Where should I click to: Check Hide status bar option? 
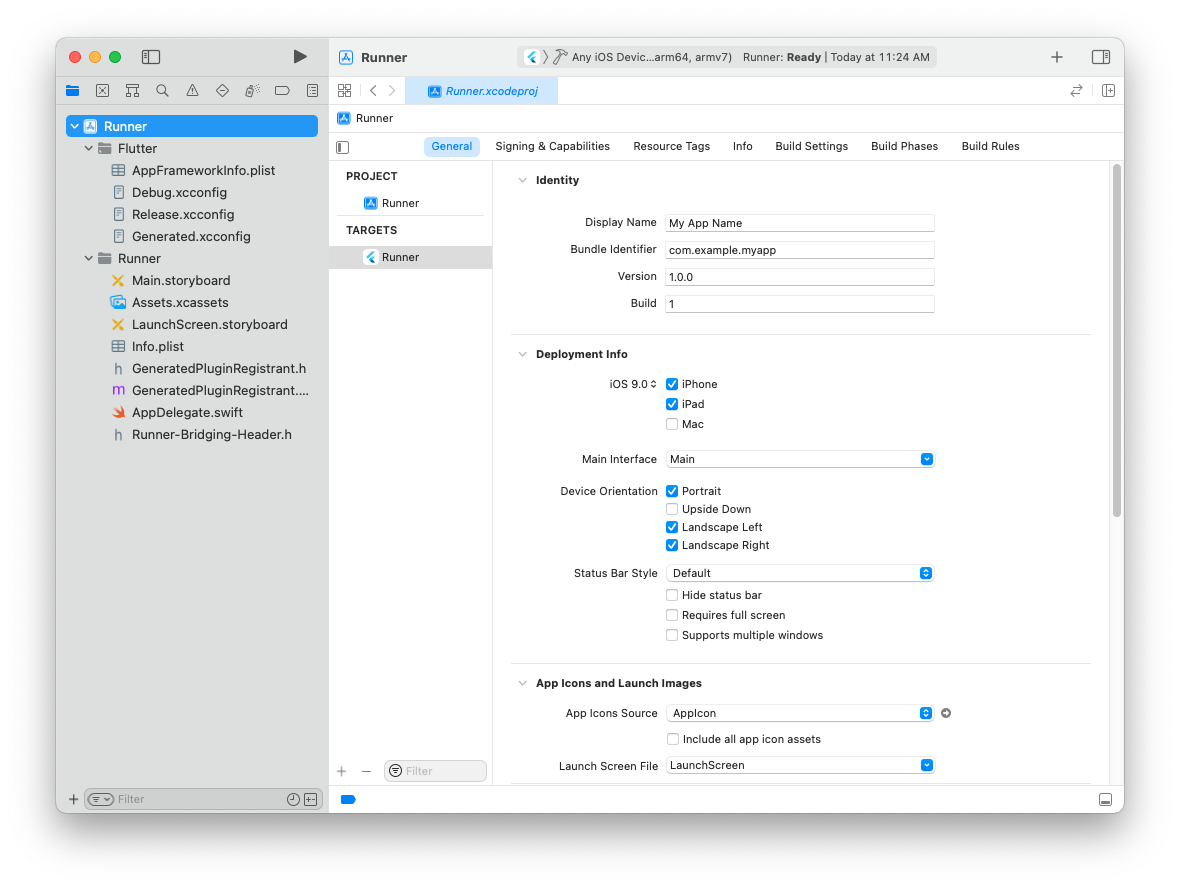[x=672, y=594]
